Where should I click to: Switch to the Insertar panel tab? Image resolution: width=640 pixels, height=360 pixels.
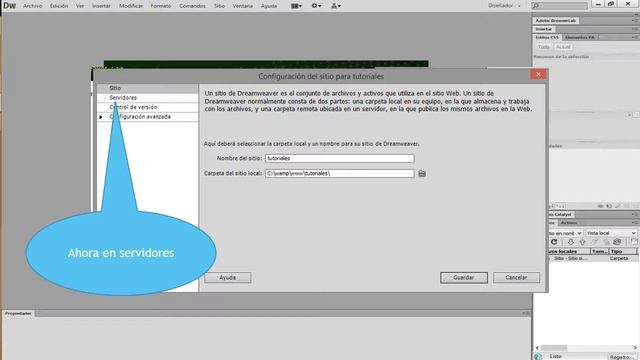tap(544, 29)
